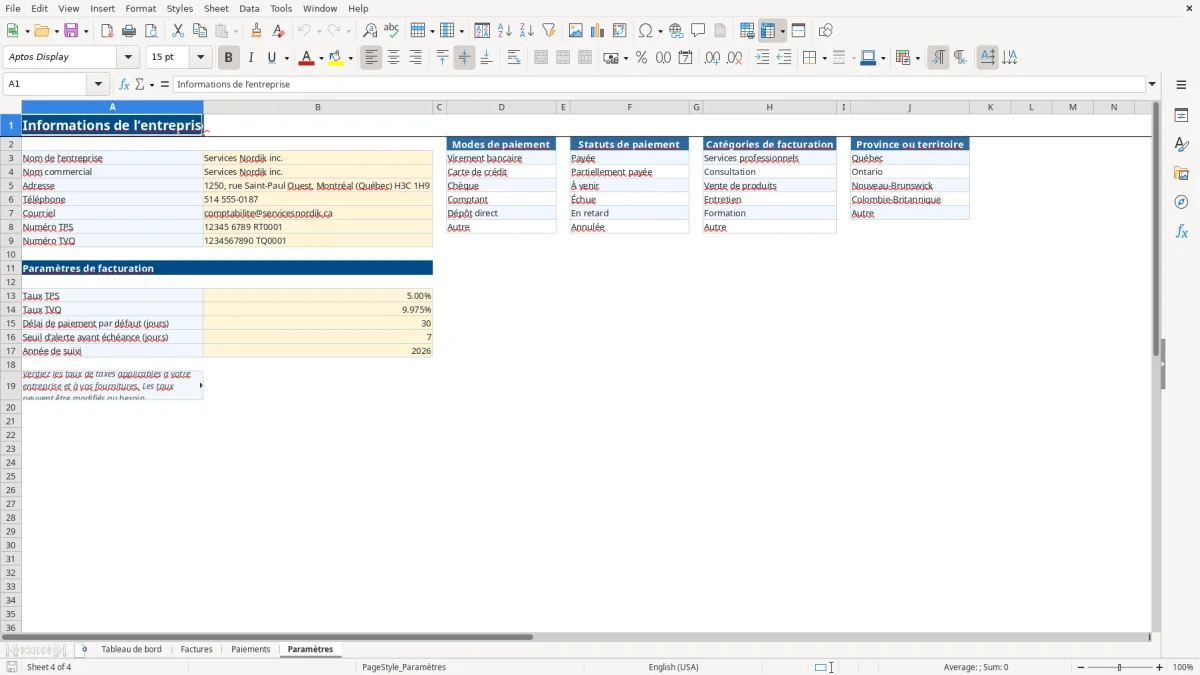Apply yellow background color
The height and width of the screenshot is (675, 1200).
[x=336, y=58]
